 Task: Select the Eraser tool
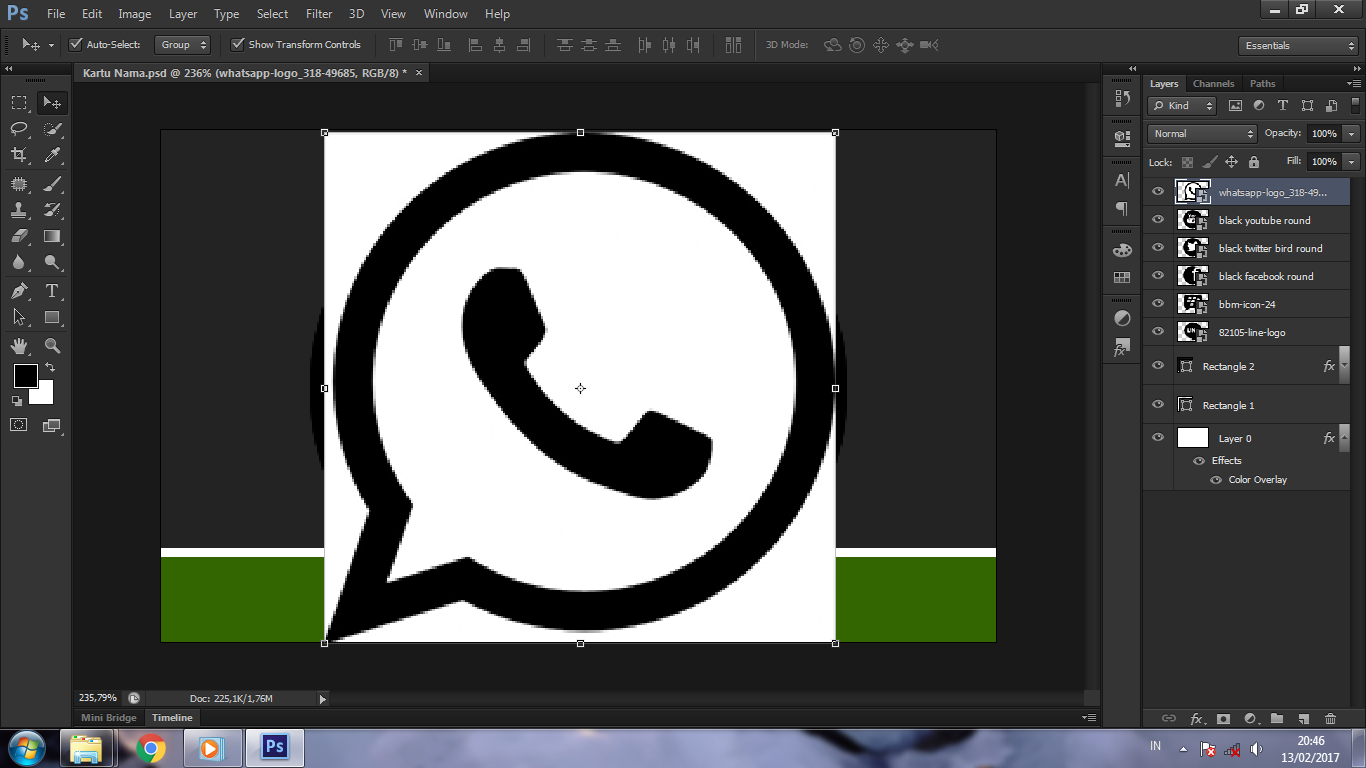pyautogui.click(x=19, y=237)
